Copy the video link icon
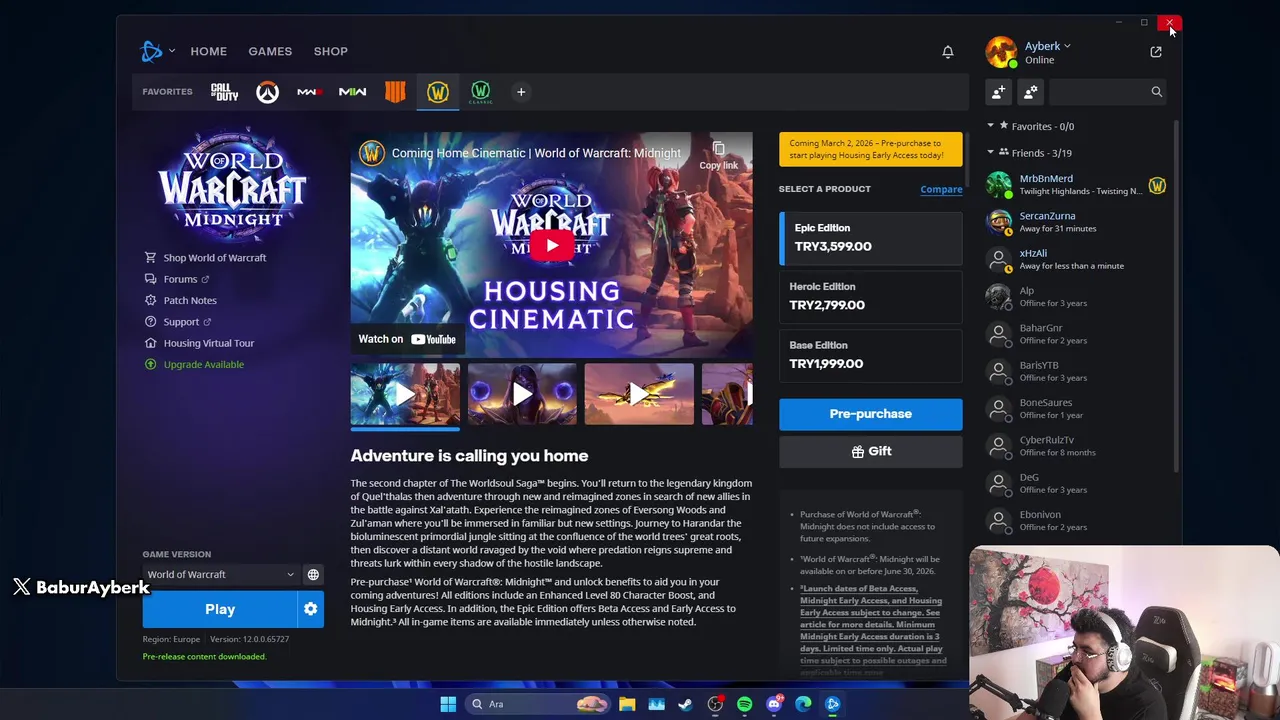 [x=718, y=155]
